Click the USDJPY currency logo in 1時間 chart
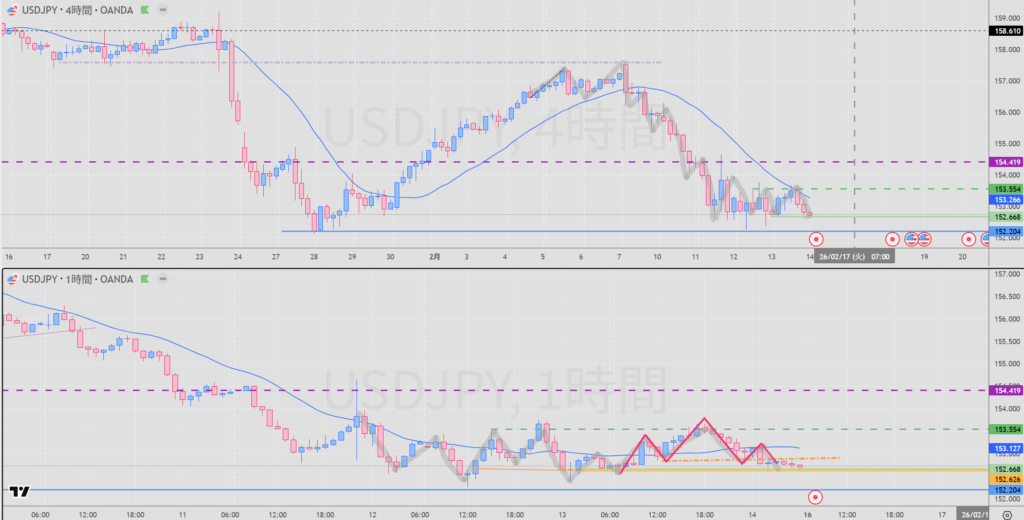Screen dimensions: 1024x520 click(x=12, y=280)
